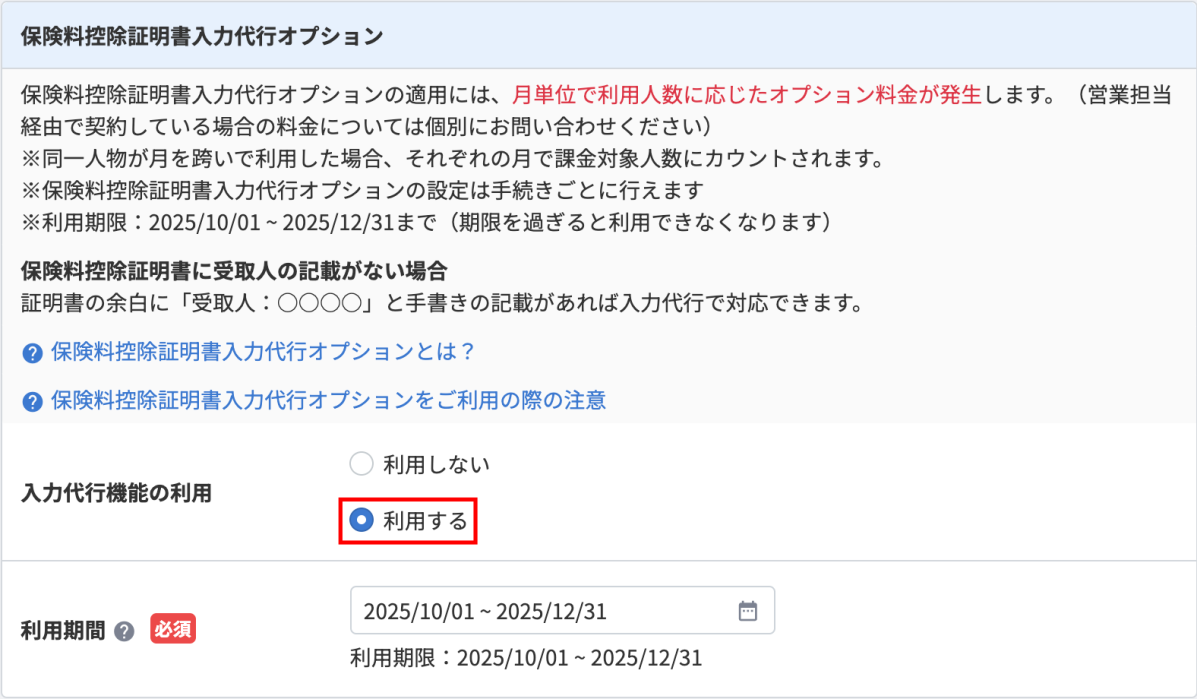
Task: Click the 2025/10/01 ~ 2025/12/31 date range field
Action: (563, 610)
